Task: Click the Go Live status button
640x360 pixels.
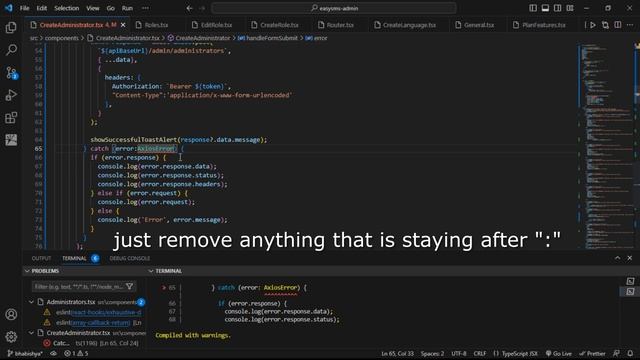Action: point(559,353)
